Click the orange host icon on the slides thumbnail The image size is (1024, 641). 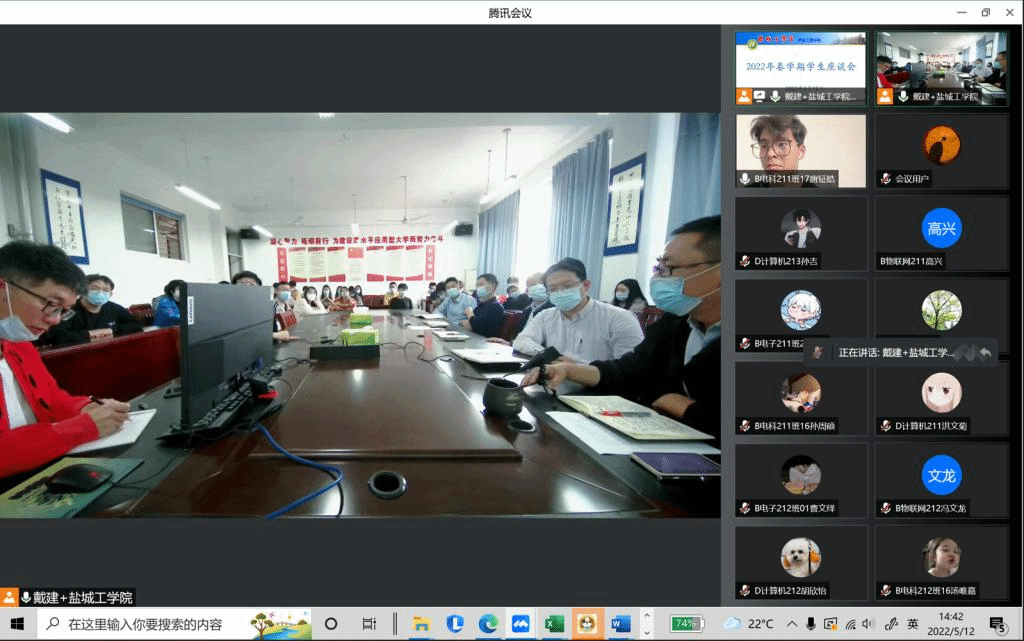[744, 96]
